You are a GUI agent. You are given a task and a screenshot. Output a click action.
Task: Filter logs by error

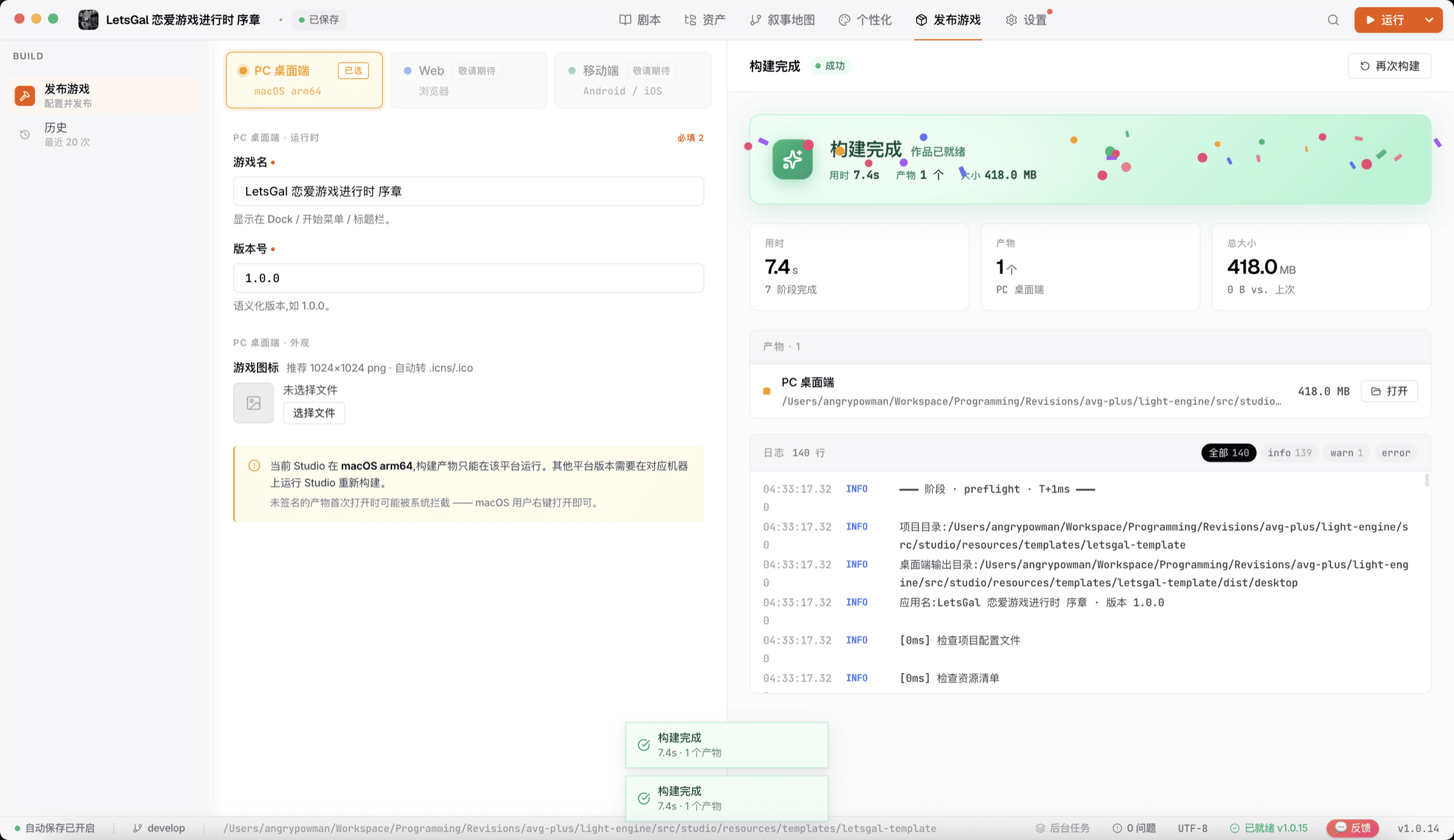click(x=1396, y=453)
